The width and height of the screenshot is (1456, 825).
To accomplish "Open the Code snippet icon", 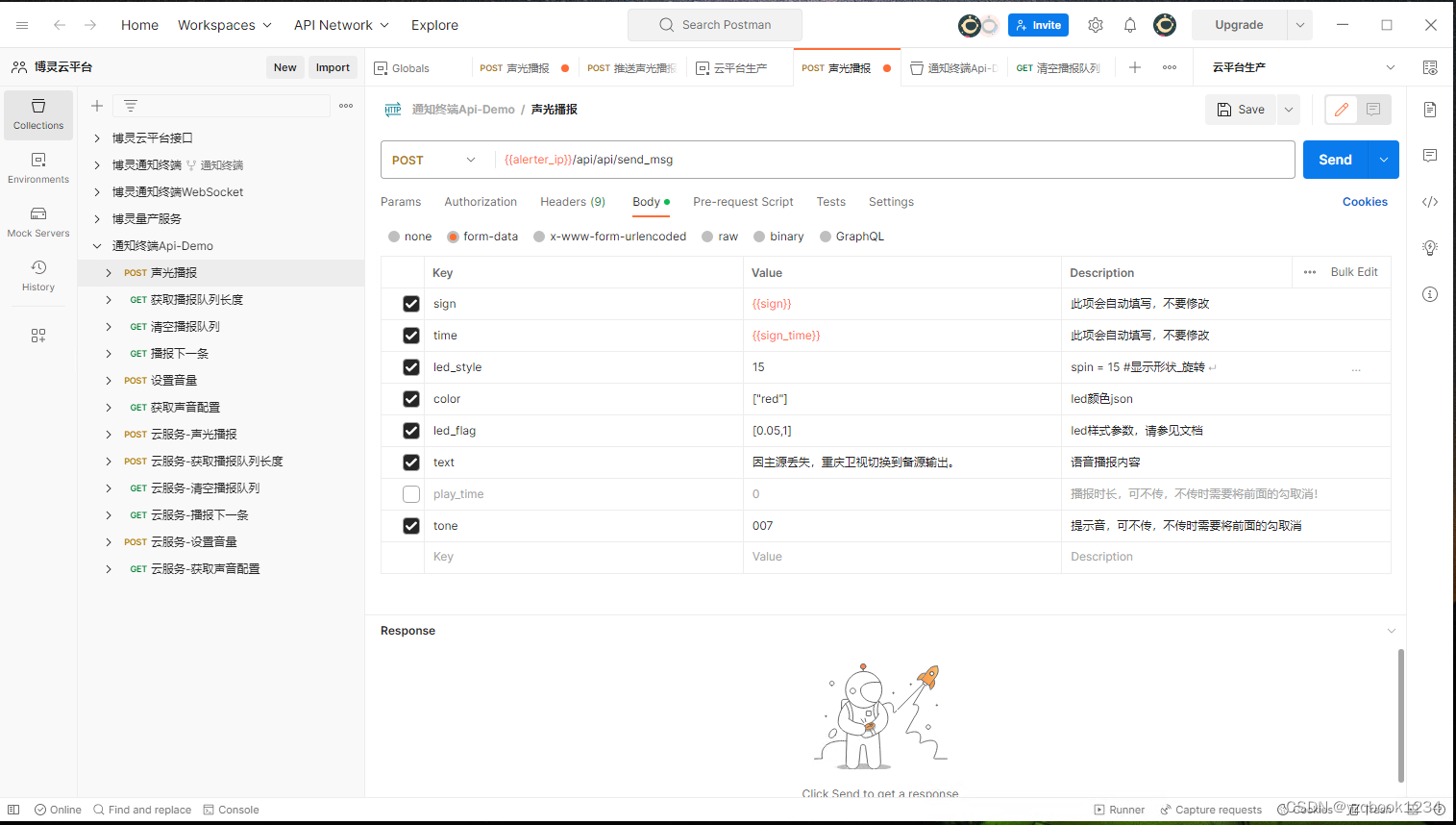I will click(1430, 202).
